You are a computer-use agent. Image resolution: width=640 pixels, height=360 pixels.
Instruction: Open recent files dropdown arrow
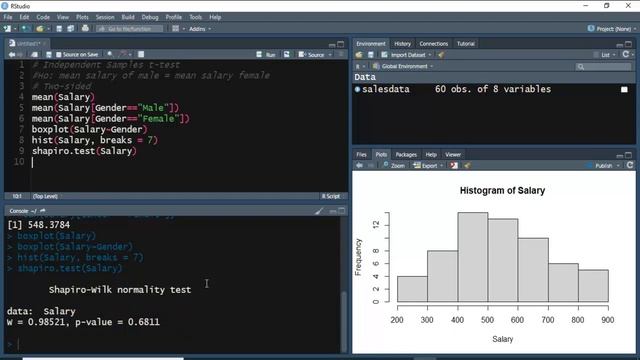click(48, 29)
